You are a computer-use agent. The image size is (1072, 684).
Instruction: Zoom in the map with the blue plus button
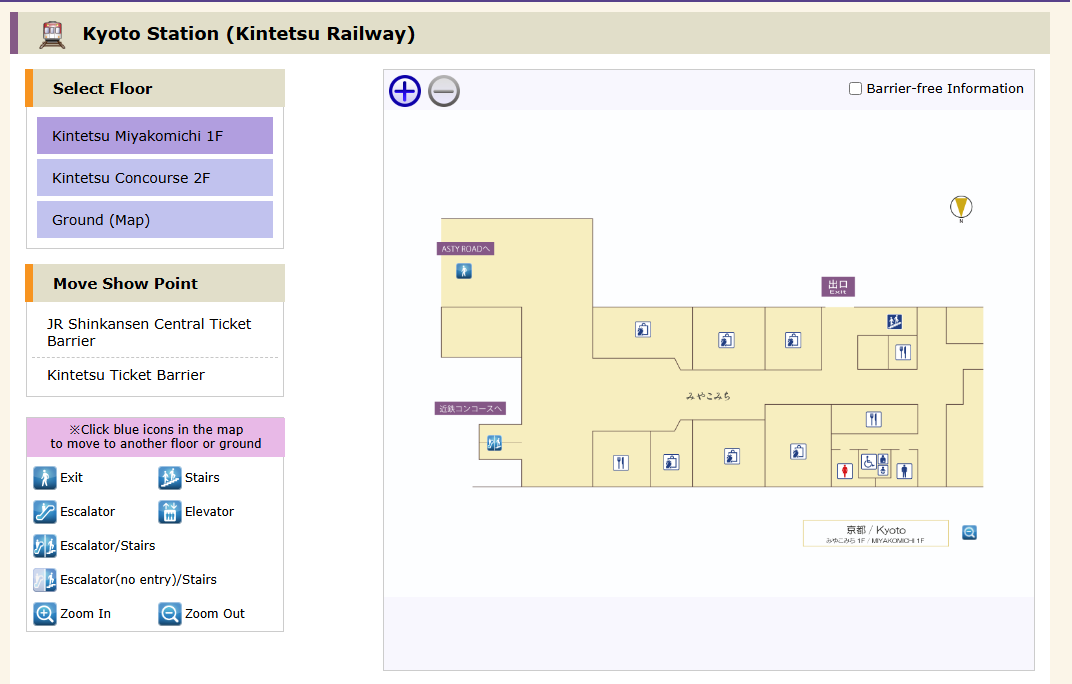[x=405, y=91]
